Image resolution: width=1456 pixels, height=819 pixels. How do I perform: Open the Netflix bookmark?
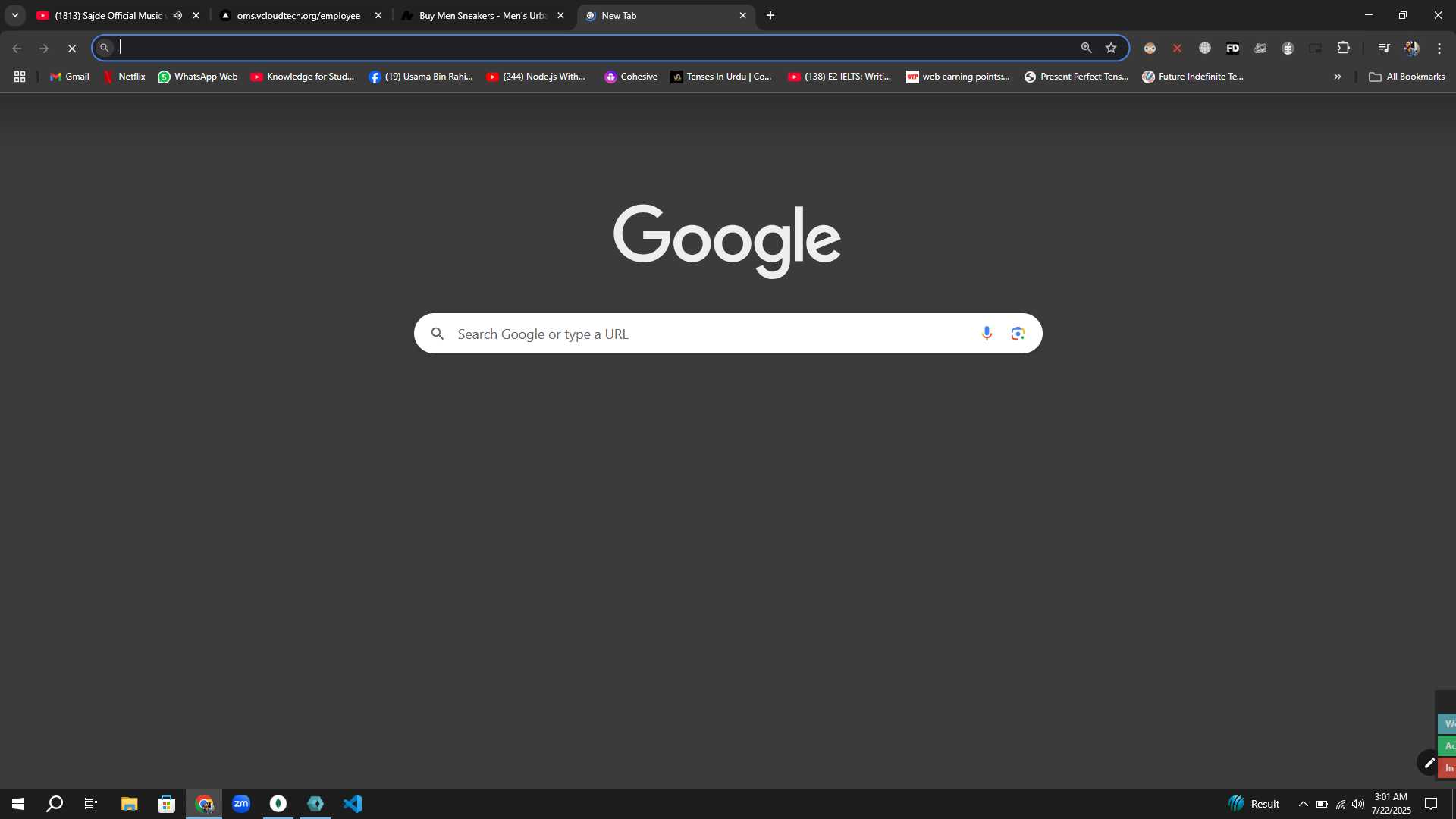(124, 77)
